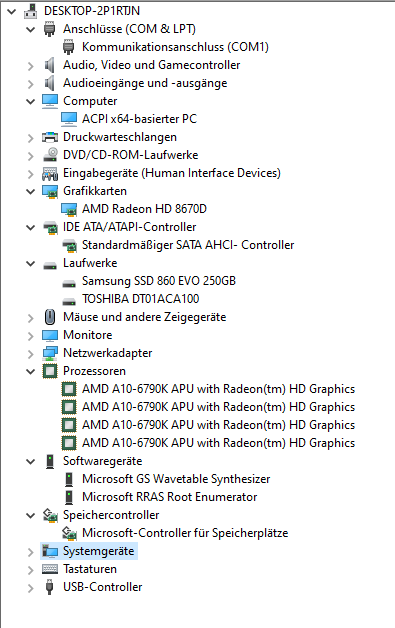
Task: Select the Mäuse und andere Zeigegeräte label
Action: pyautogui.click(x=145, y=317)
